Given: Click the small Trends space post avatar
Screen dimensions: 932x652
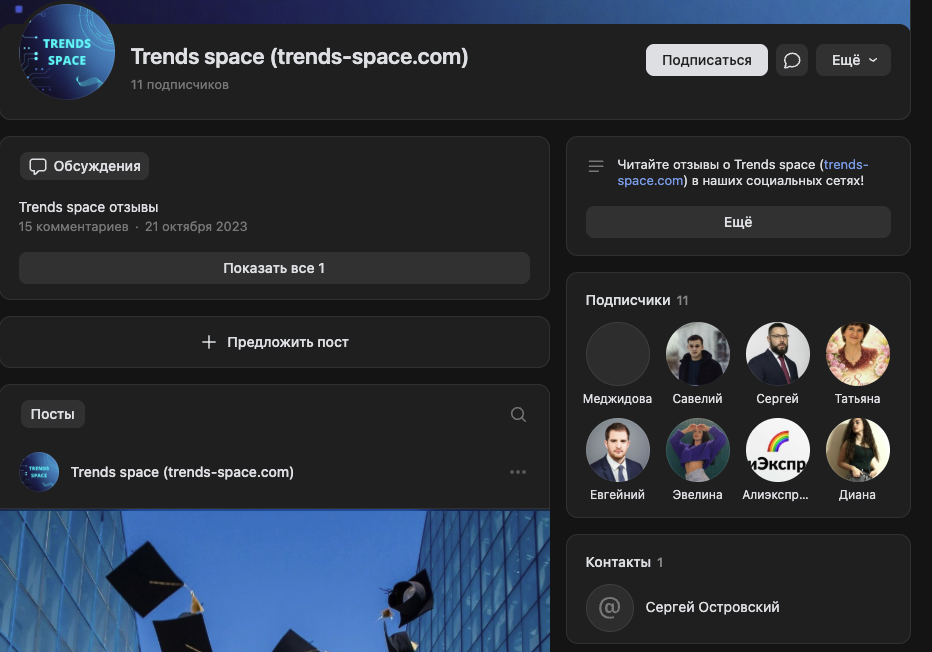Looking at the screenshot, I should pyautogui.click(x=39, y=472).
